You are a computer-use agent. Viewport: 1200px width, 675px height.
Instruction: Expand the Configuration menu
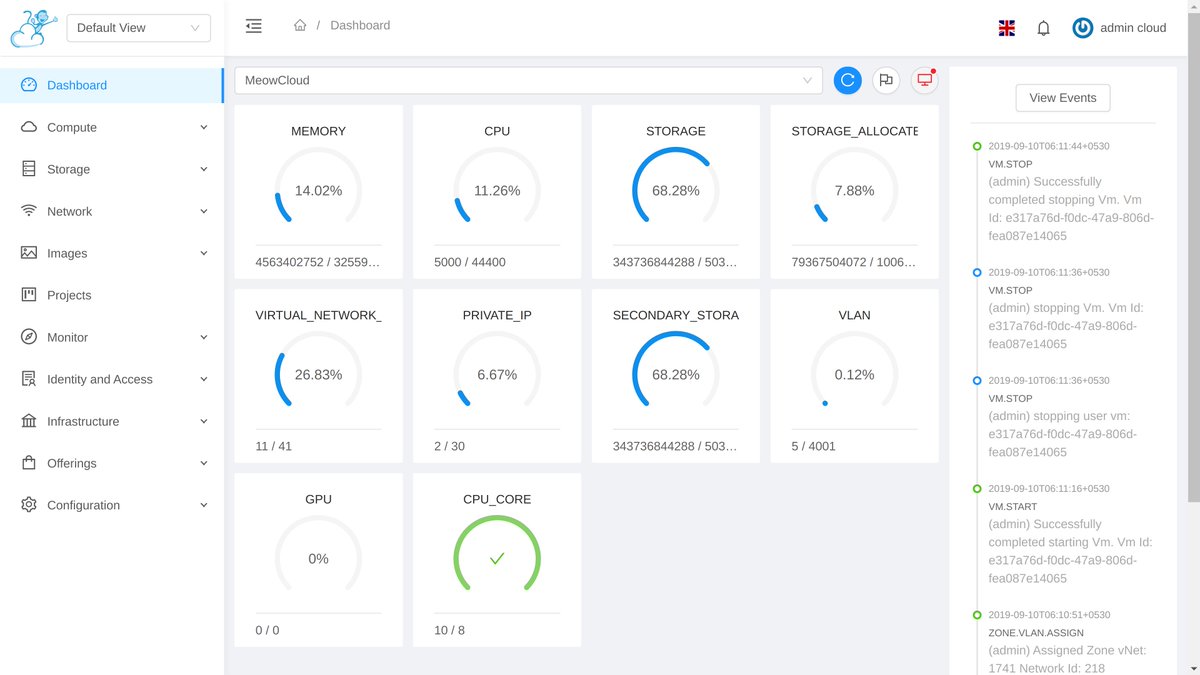[112, 505]
